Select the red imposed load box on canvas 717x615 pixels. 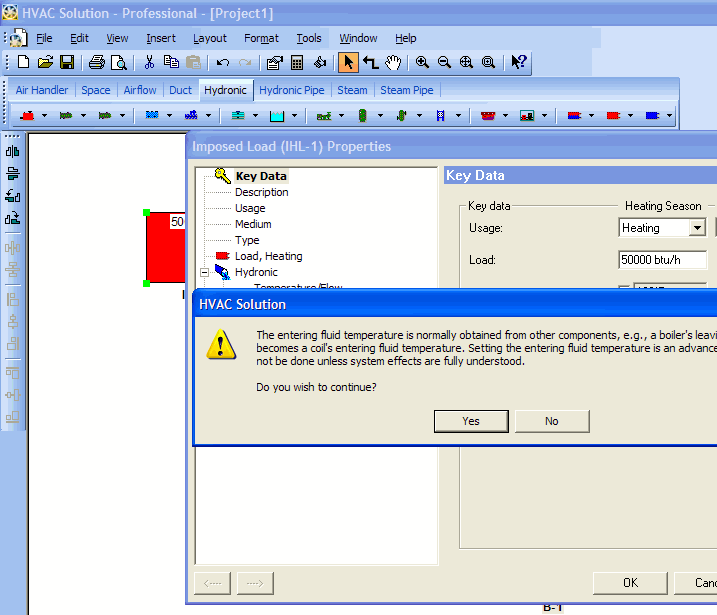coord(166,247)
